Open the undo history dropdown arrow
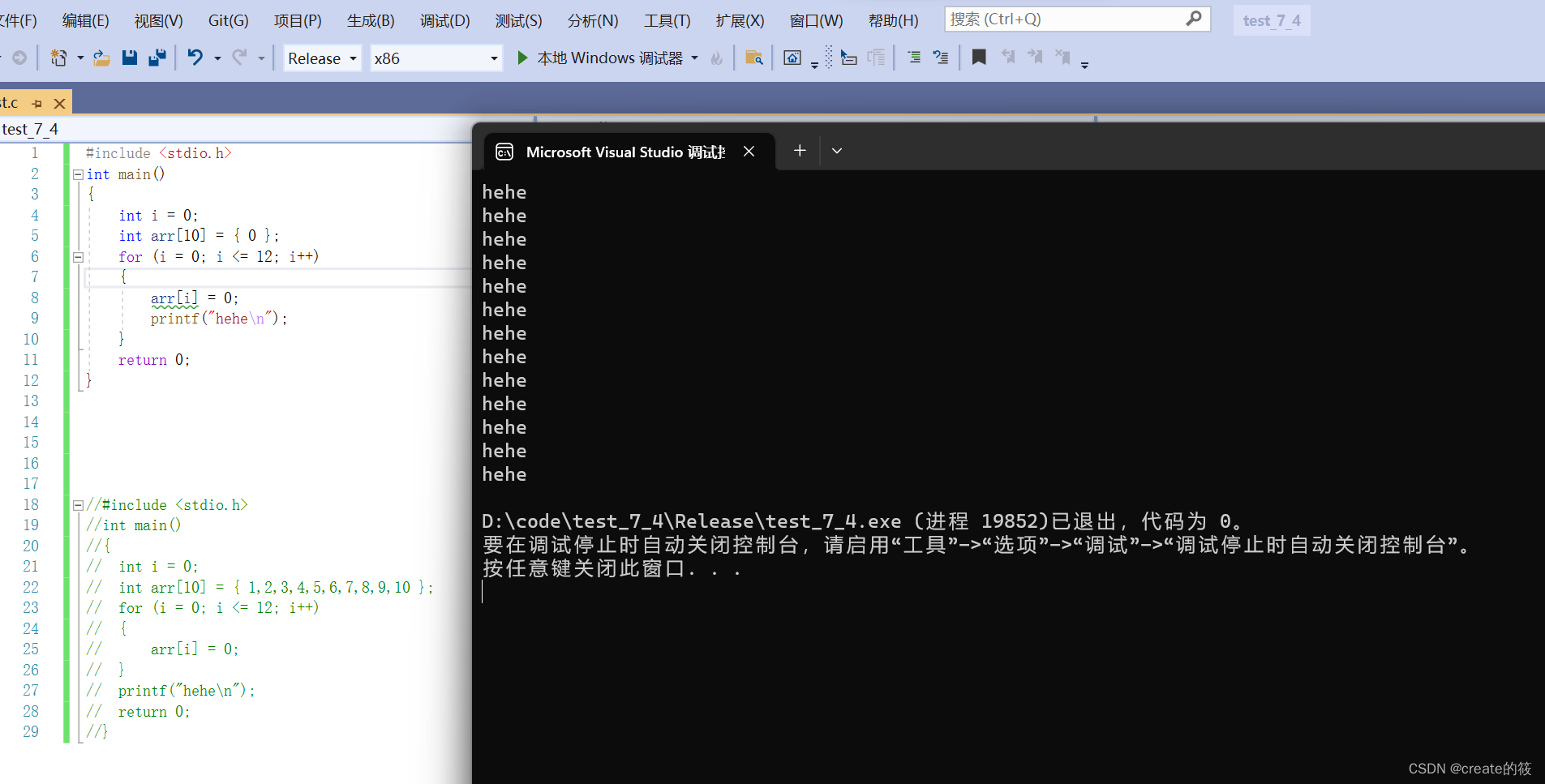The image size is (1545, 784). click(x=217, y=58)
